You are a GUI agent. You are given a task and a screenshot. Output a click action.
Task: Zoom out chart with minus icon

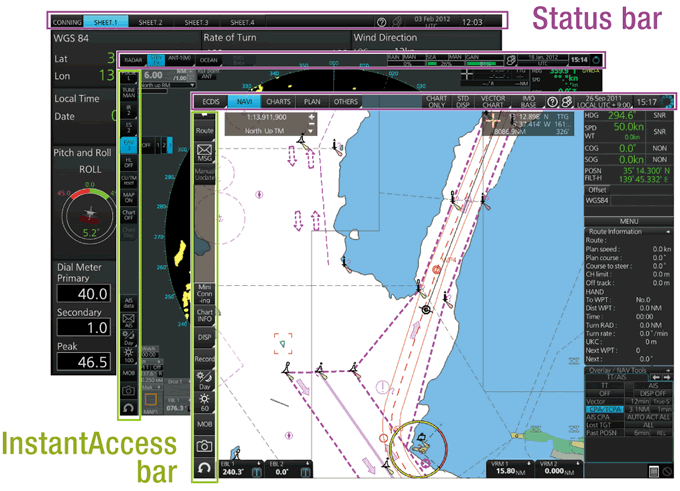tap(311, 125)
